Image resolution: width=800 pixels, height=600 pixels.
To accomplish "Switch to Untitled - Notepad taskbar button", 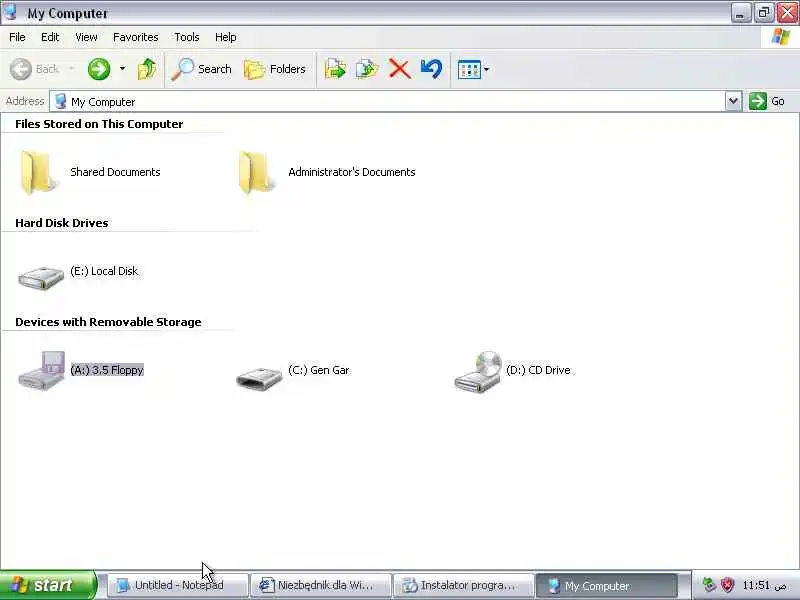I will [x=178, y=585].
